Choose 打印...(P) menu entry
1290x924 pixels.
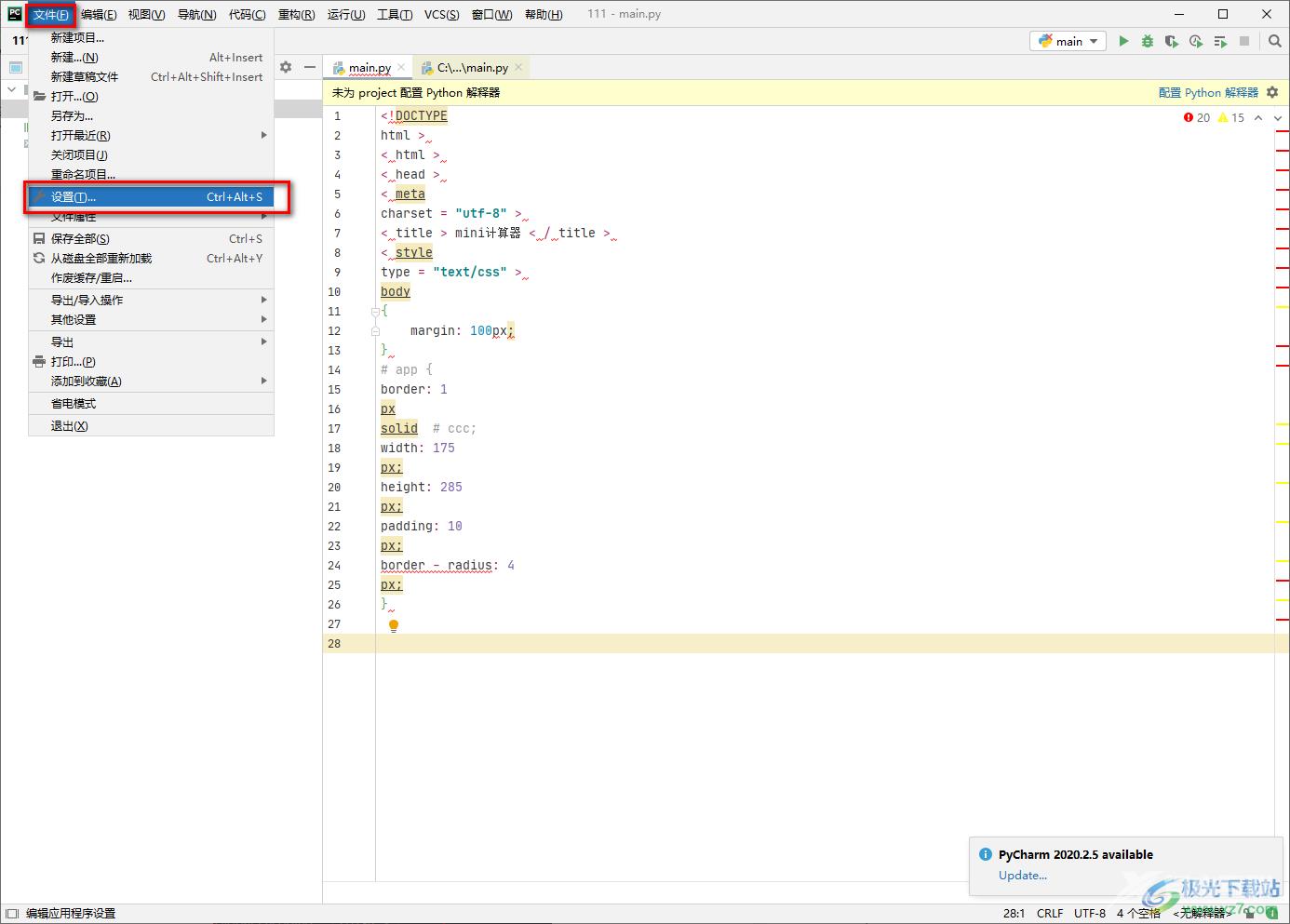point(152,361)
